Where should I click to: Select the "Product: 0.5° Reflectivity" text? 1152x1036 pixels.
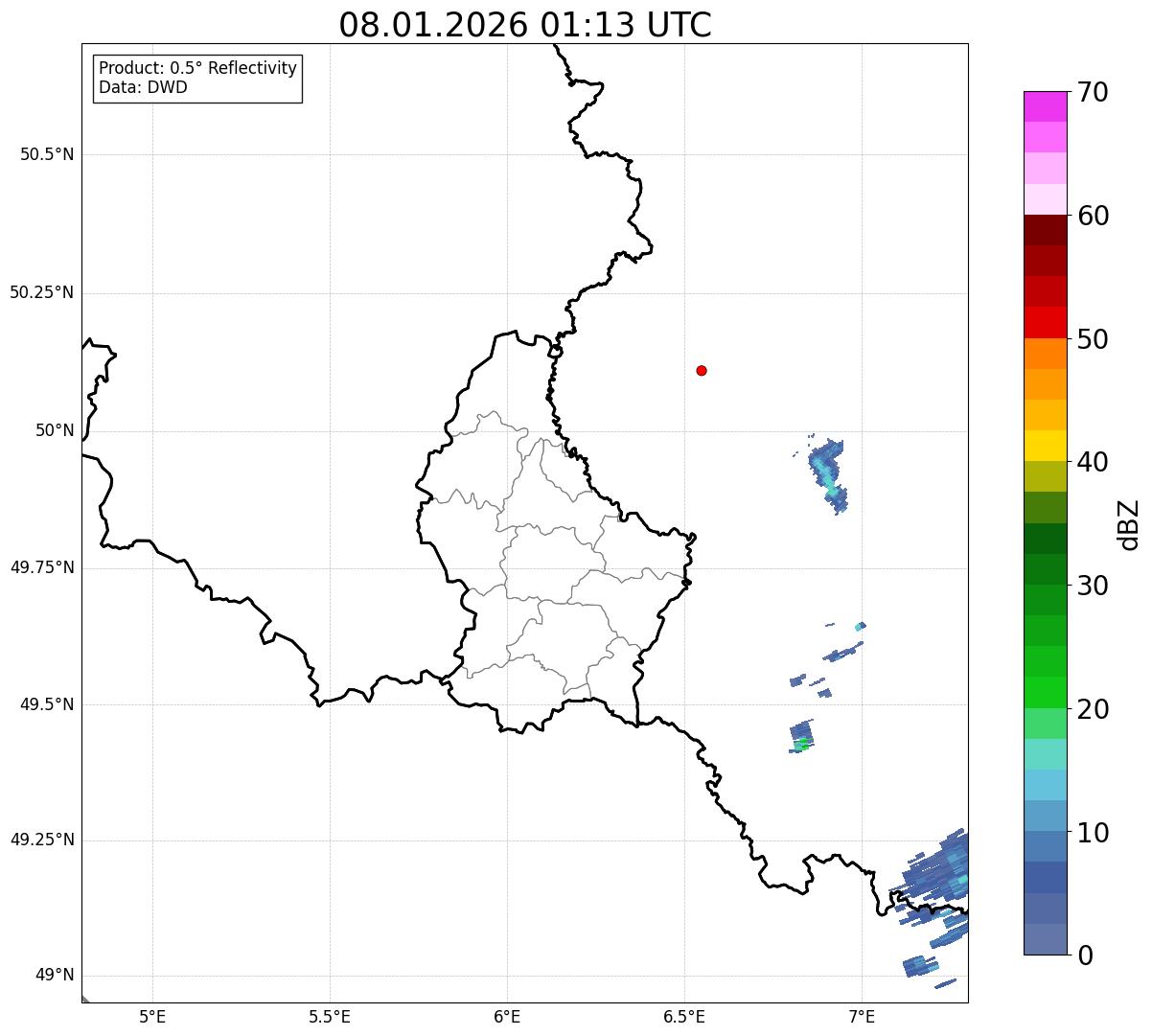click(197, 69)
